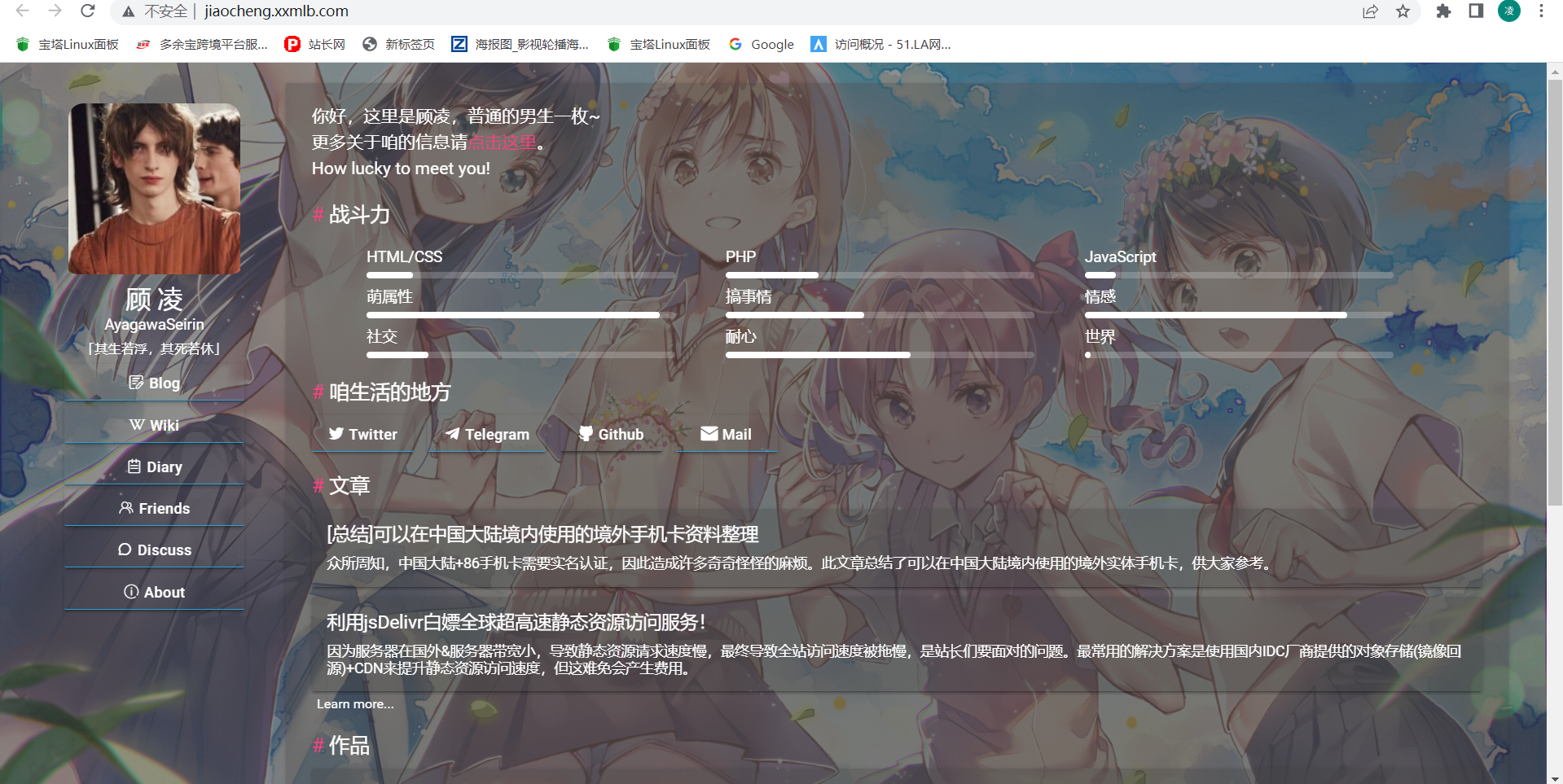This screenshot has height=784, width=1563.
Task: Open the Chrome three-dot menu
Action: [1541, 11]
